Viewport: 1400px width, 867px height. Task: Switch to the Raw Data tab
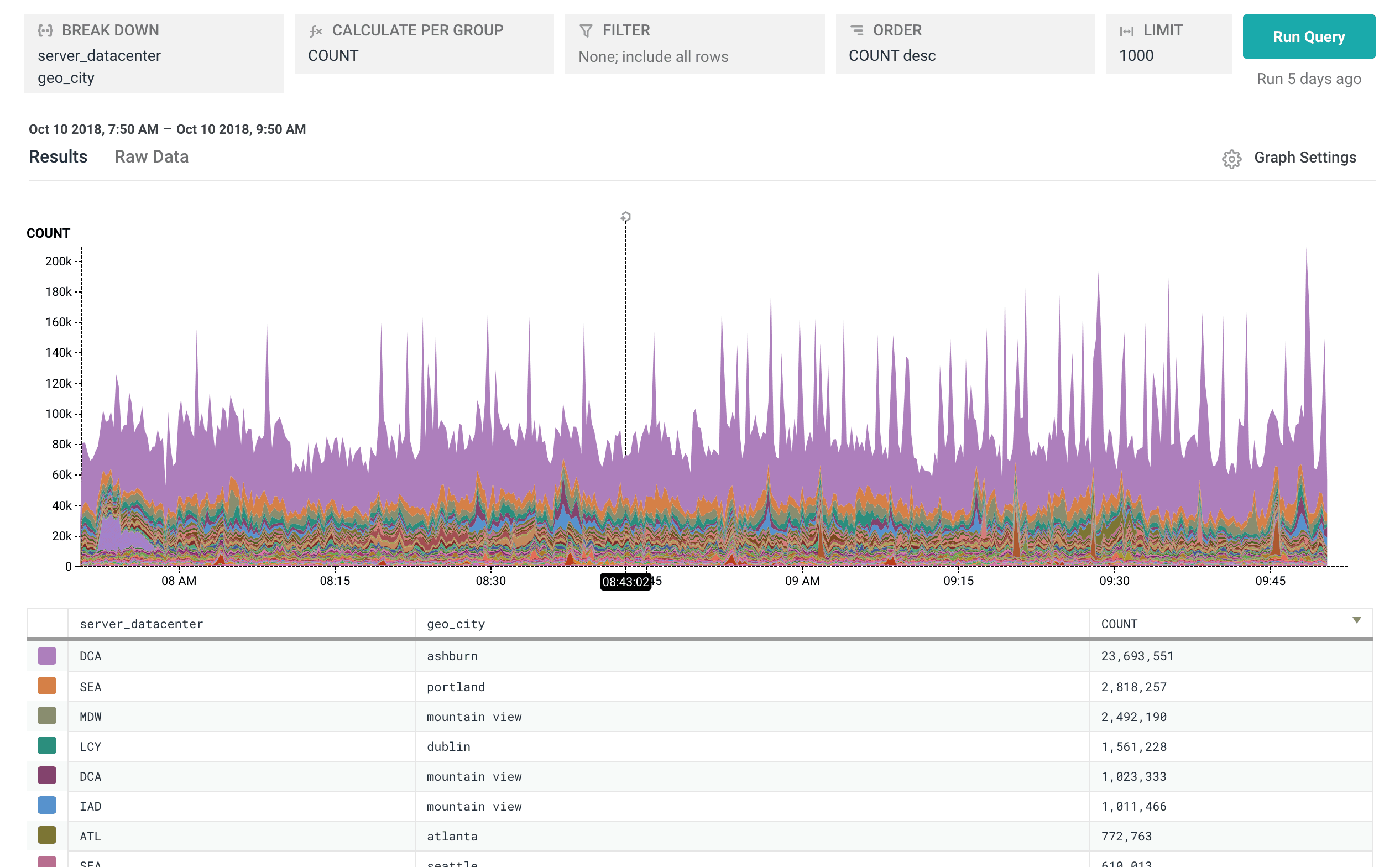tap(152, 156)
